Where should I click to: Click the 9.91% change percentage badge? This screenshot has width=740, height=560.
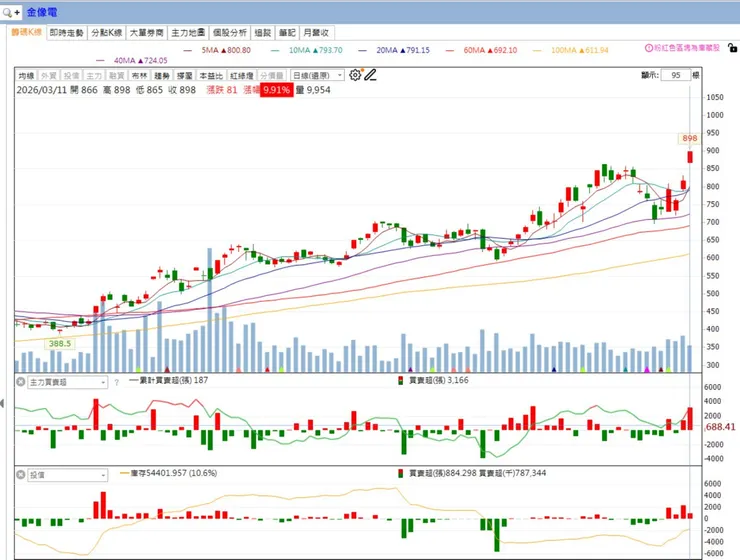[277, 90]
